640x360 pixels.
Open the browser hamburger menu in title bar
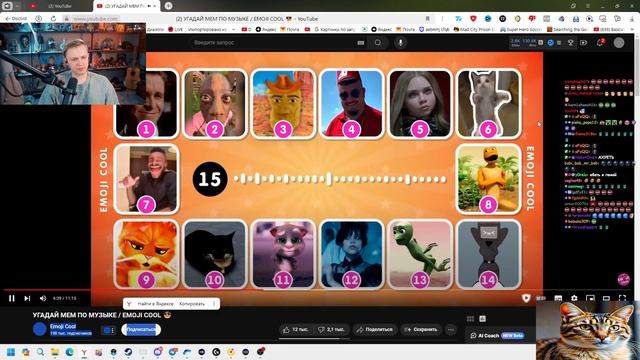point(588,6)
